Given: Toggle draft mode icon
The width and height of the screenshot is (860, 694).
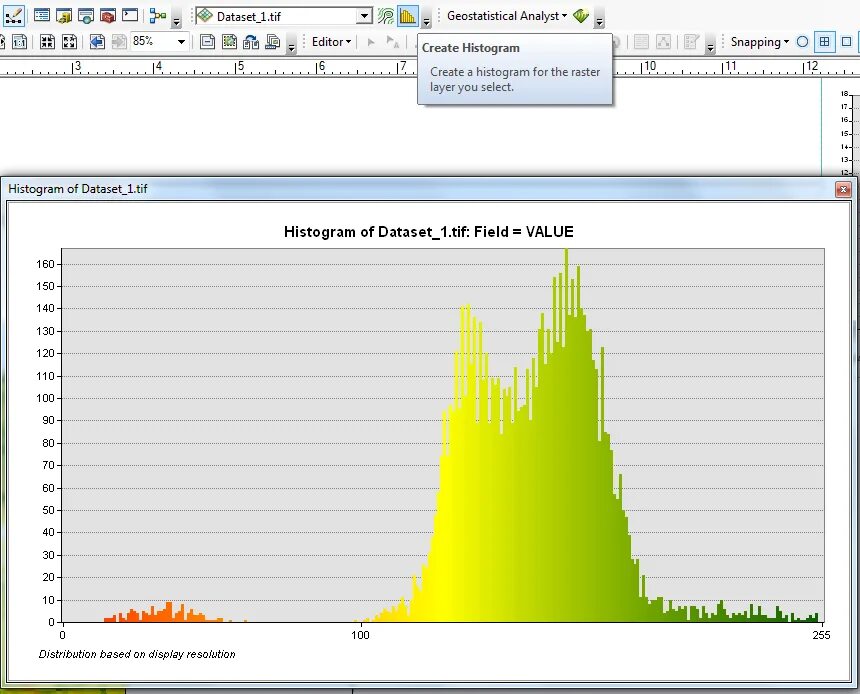Looking at the screenshot, I should 207,42.
